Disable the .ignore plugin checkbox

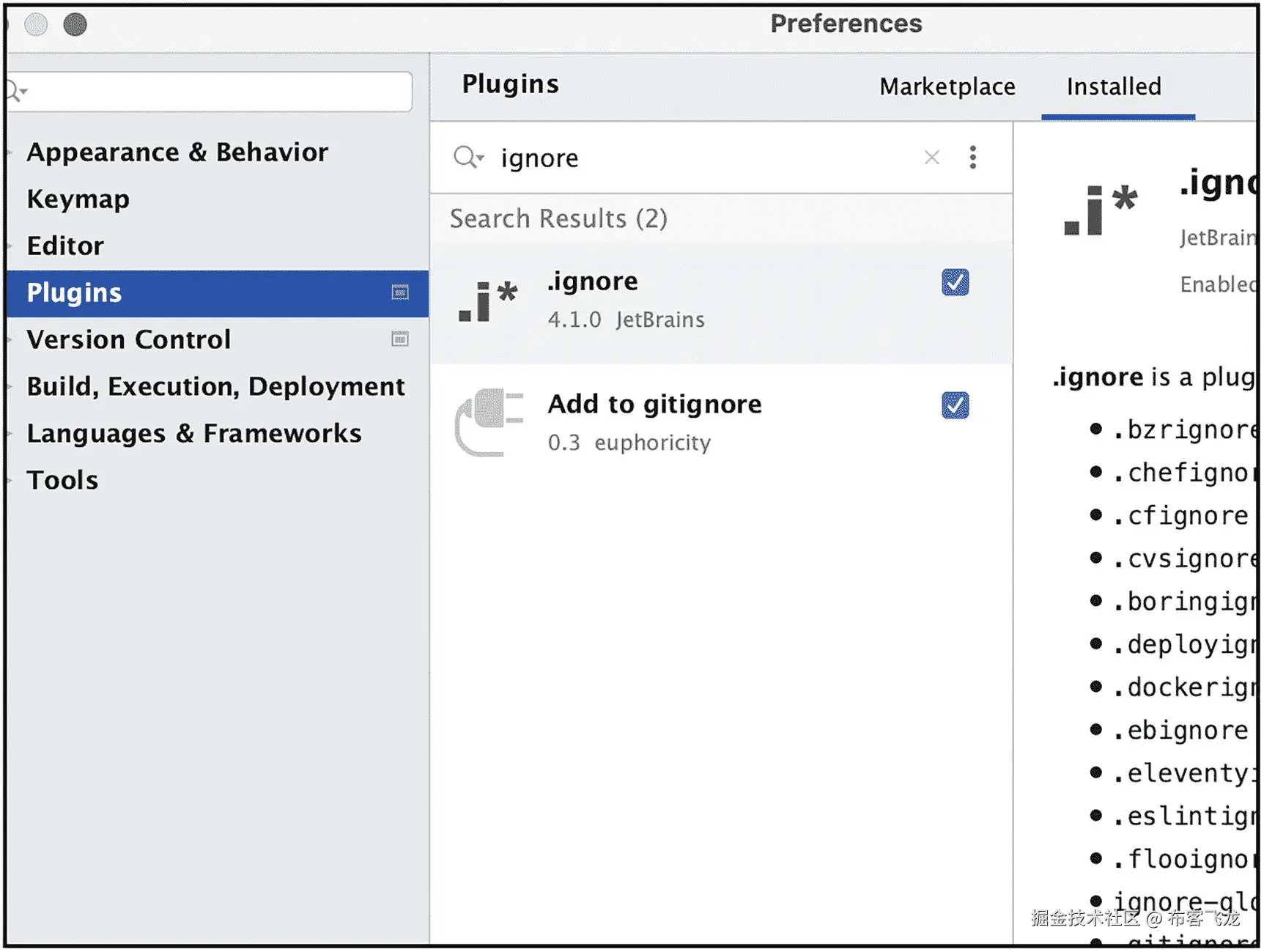tap(955, 283)
